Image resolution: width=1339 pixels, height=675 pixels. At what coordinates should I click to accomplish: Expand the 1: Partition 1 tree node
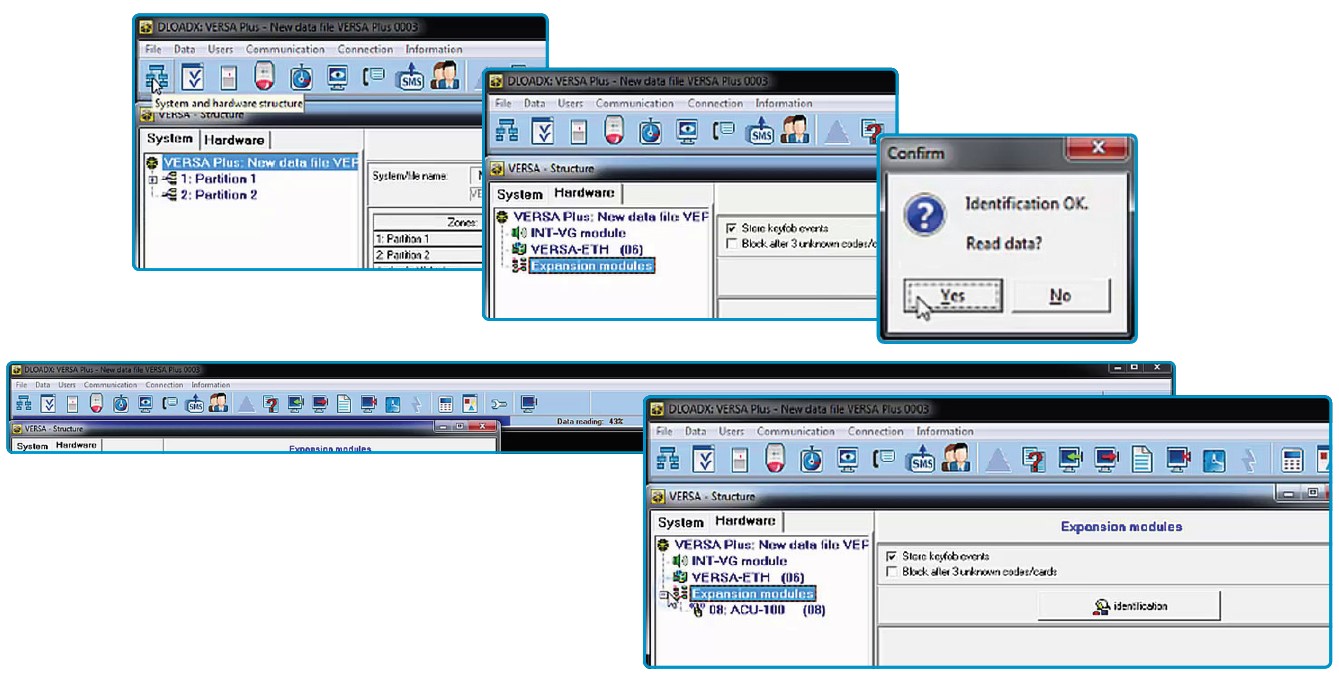tap(153, 179)
